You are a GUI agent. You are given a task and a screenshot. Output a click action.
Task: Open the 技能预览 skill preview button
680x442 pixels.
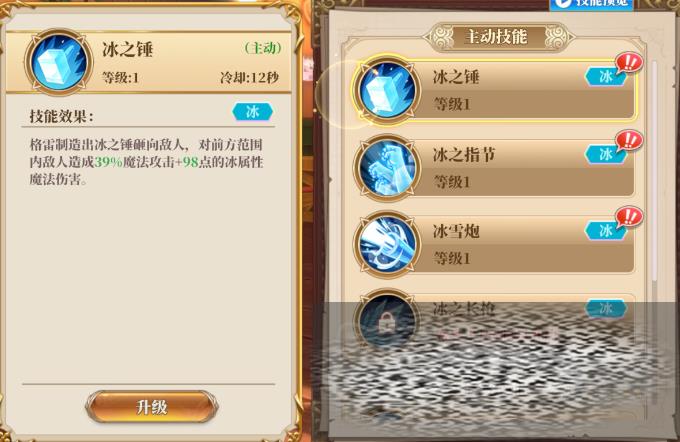592,3
